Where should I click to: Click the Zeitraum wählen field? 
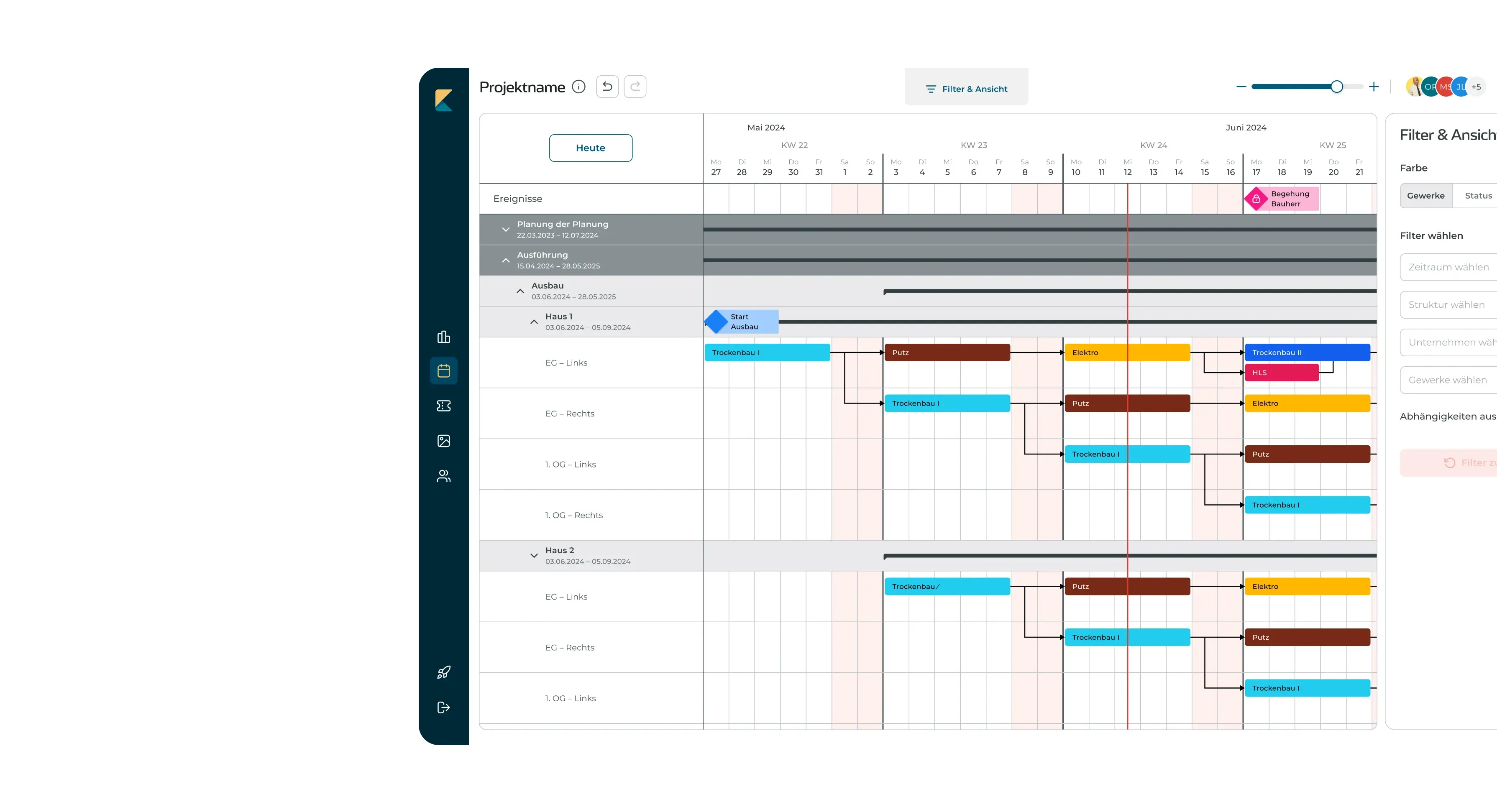pyautogui.click(x=1448, y=267)
